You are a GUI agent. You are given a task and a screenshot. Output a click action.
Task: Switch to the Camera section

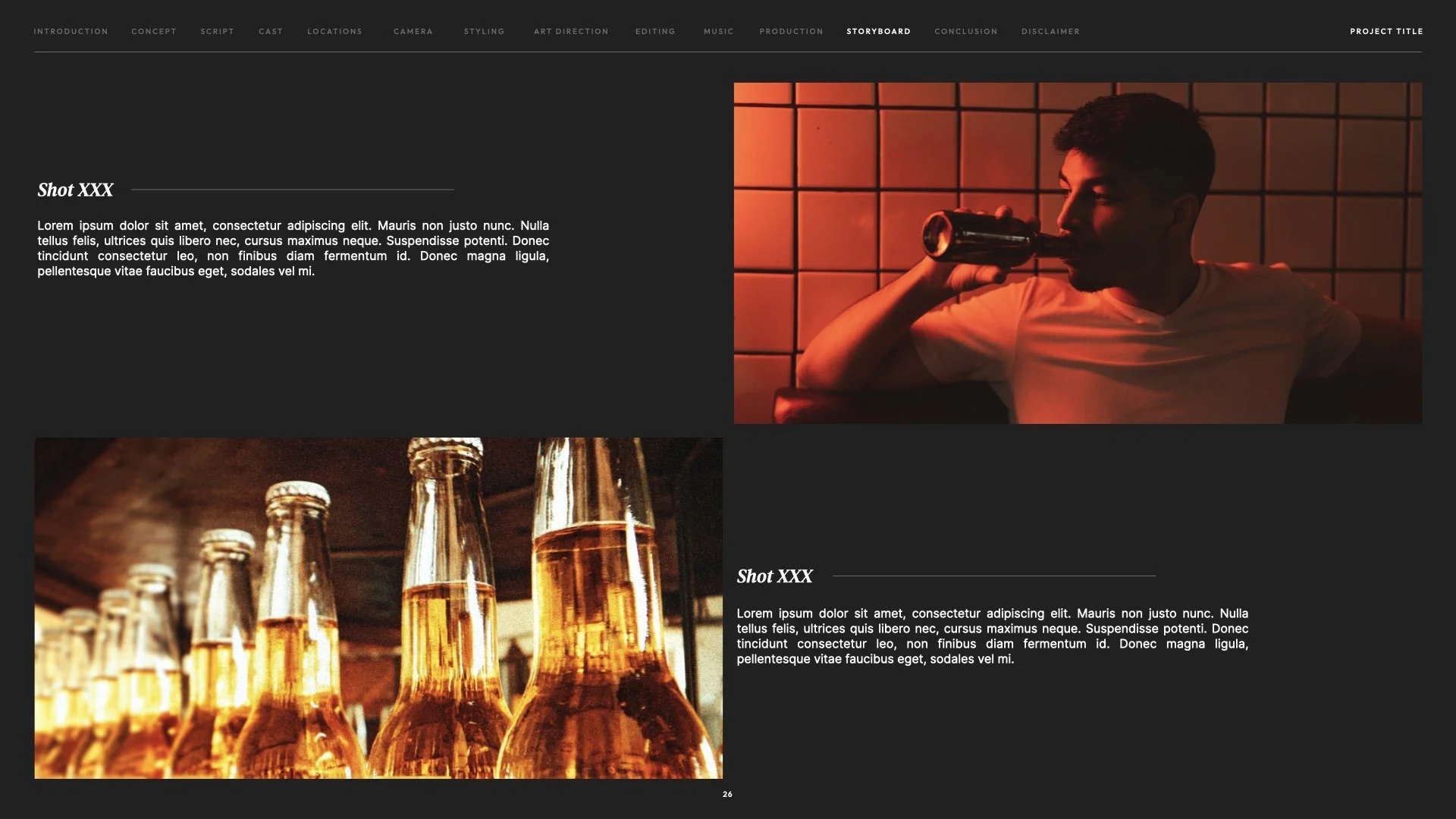pos(413,31)
